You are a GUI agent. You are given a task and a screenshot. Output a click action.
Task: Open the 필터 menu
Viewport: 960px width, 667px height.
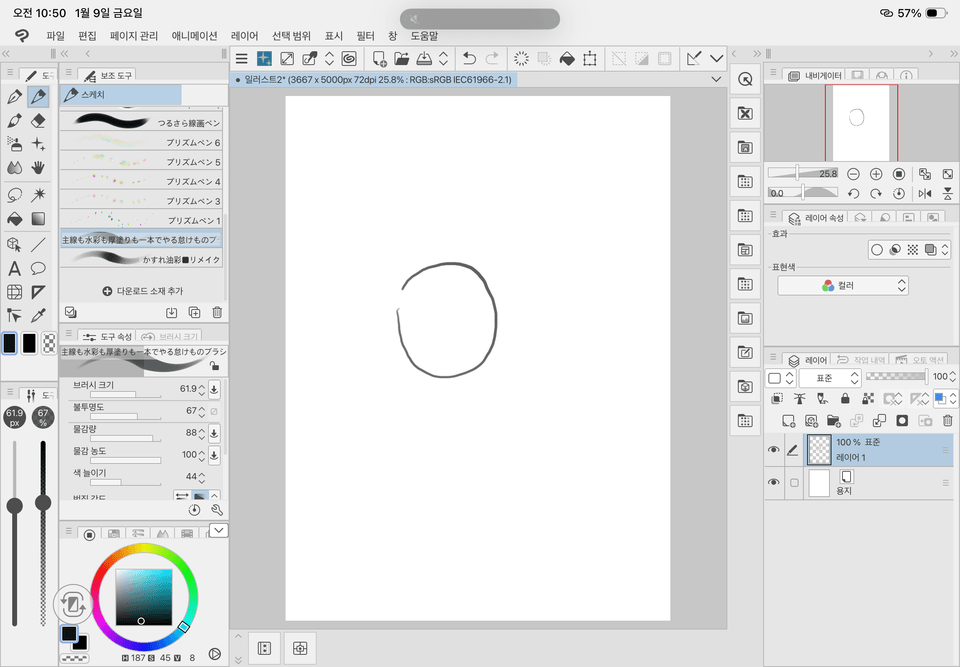tap(365, 35)
